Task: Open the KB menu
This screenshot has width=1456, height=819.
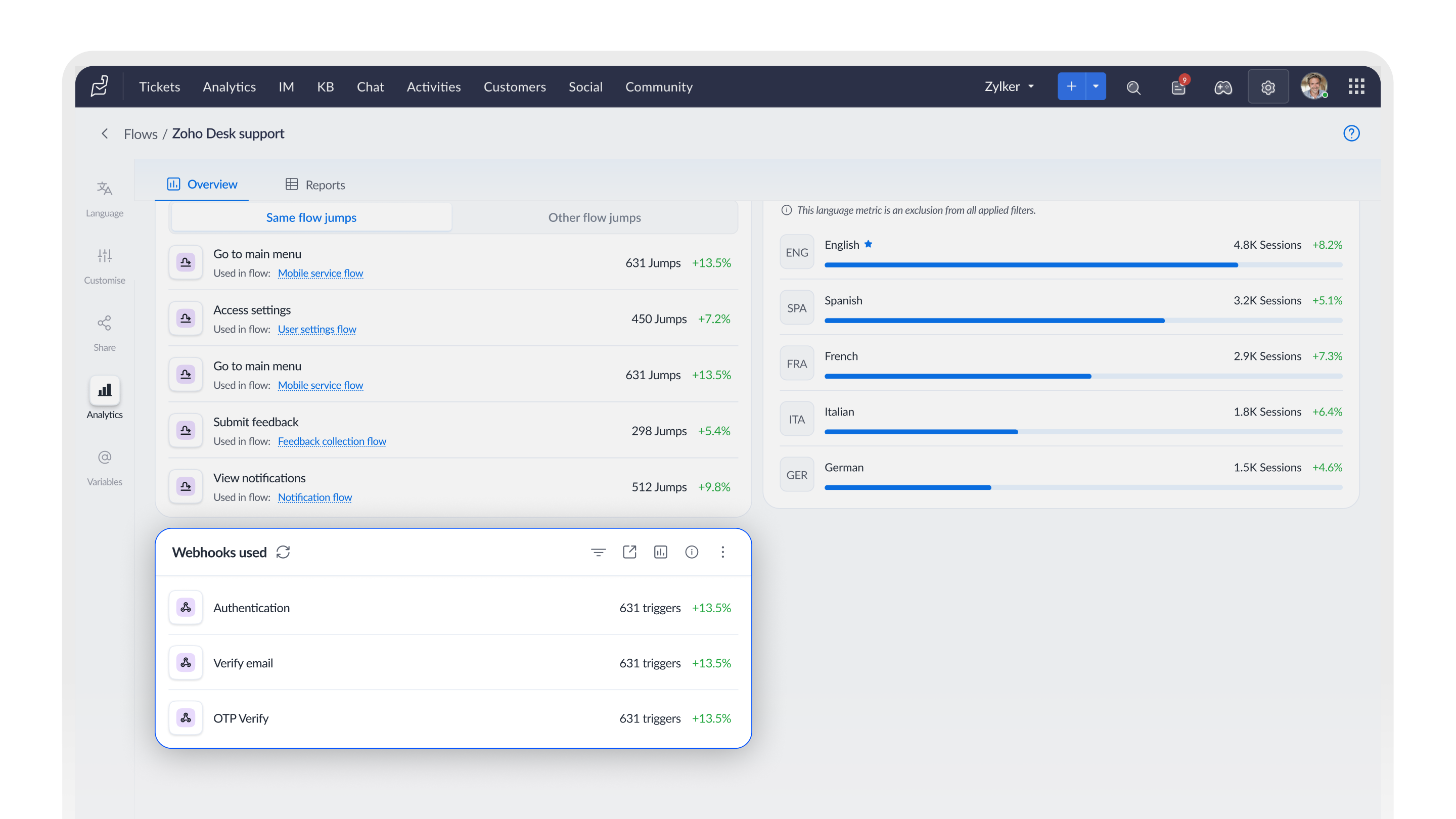Action: (325, 86)
